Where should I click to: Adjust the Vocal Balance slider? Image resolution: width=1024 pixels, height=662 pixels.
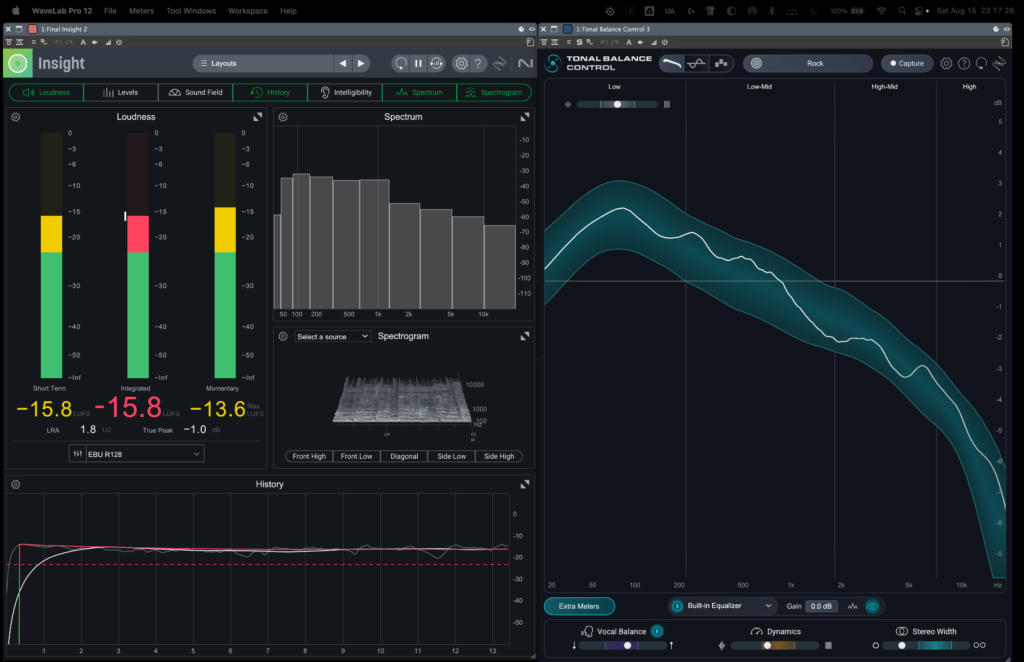pos(622,646)
